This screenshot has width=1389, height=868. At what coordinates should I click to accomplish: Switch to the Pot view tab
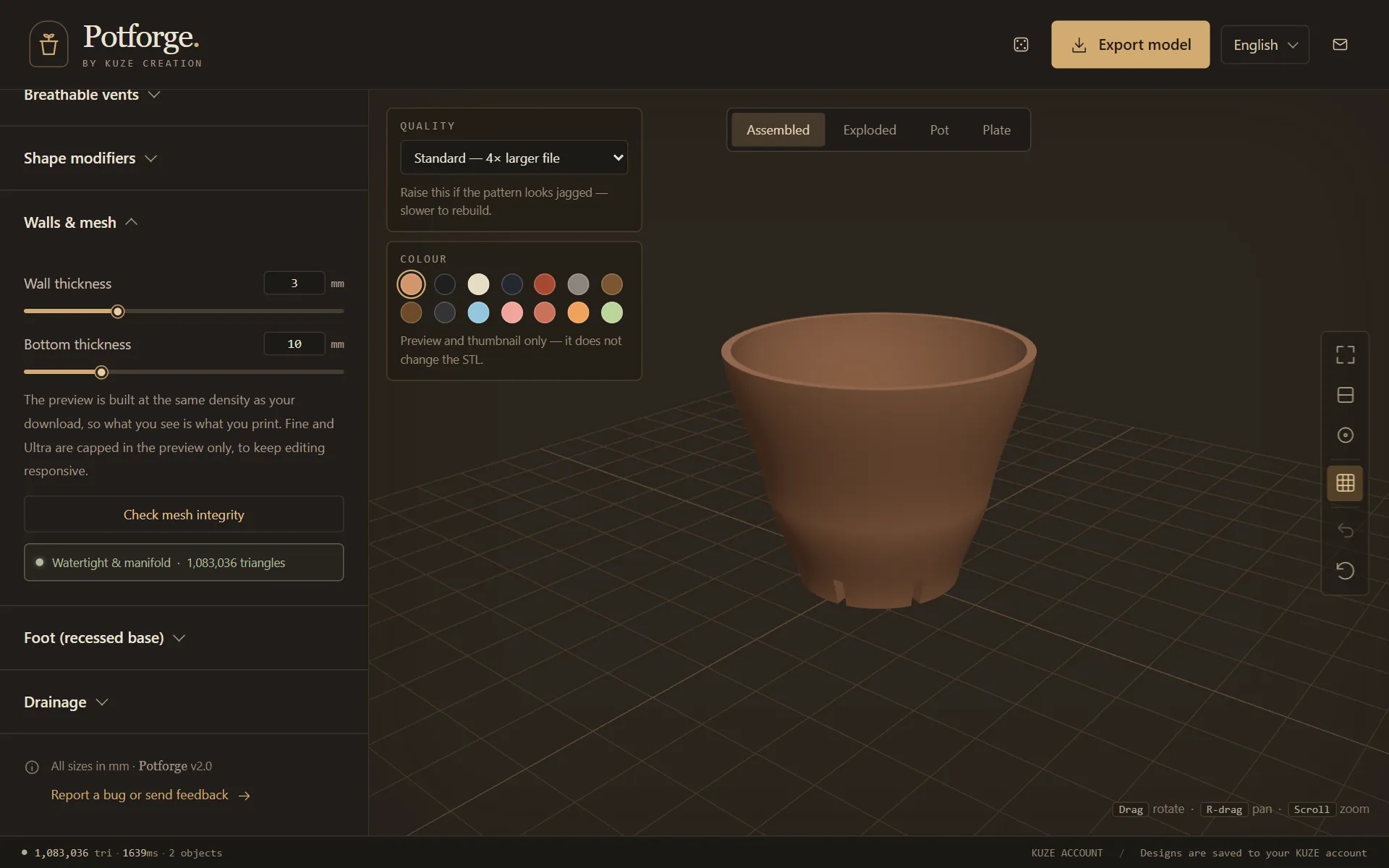tap(939, 130)
